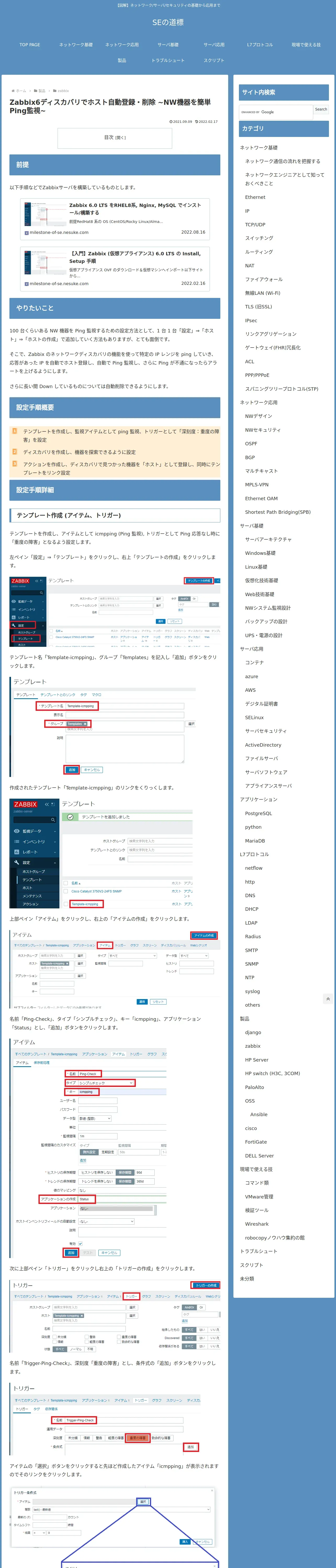336x1568 pixels.
Task: Open the TCP/UDP category link
Action: click(255, 224)
